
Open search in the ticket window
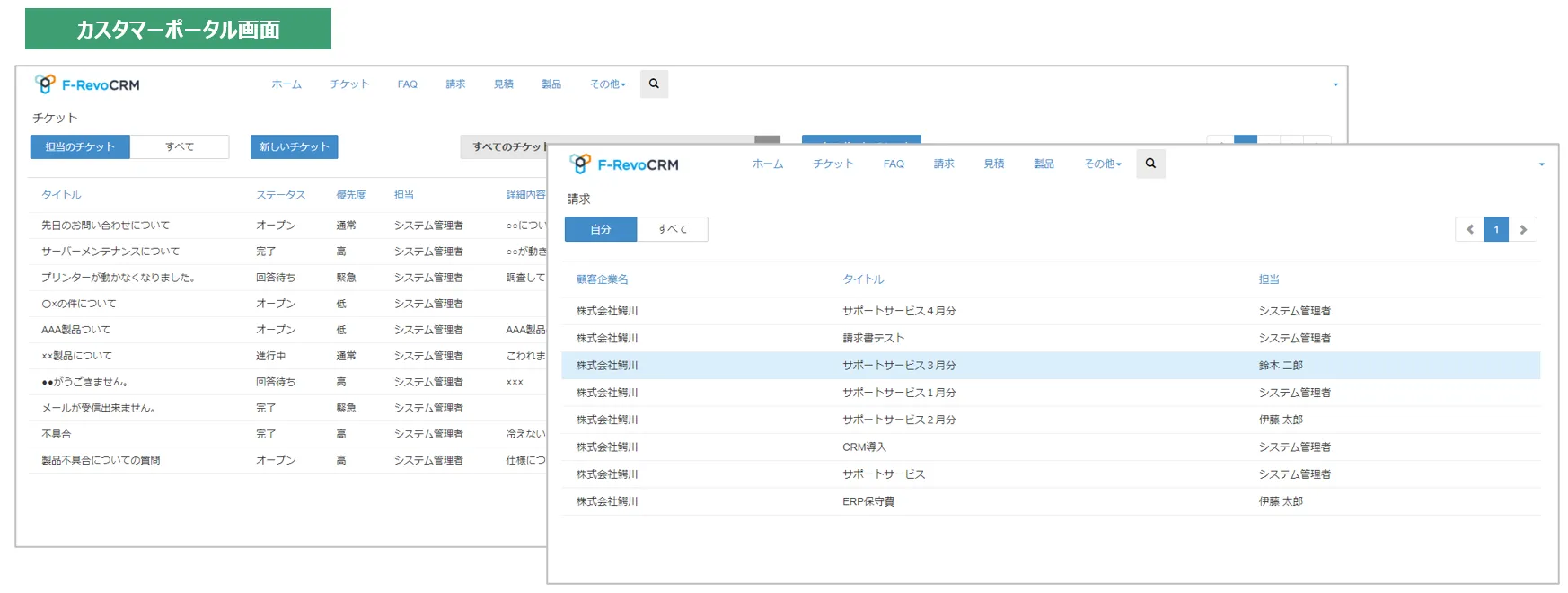pos(654,84)
